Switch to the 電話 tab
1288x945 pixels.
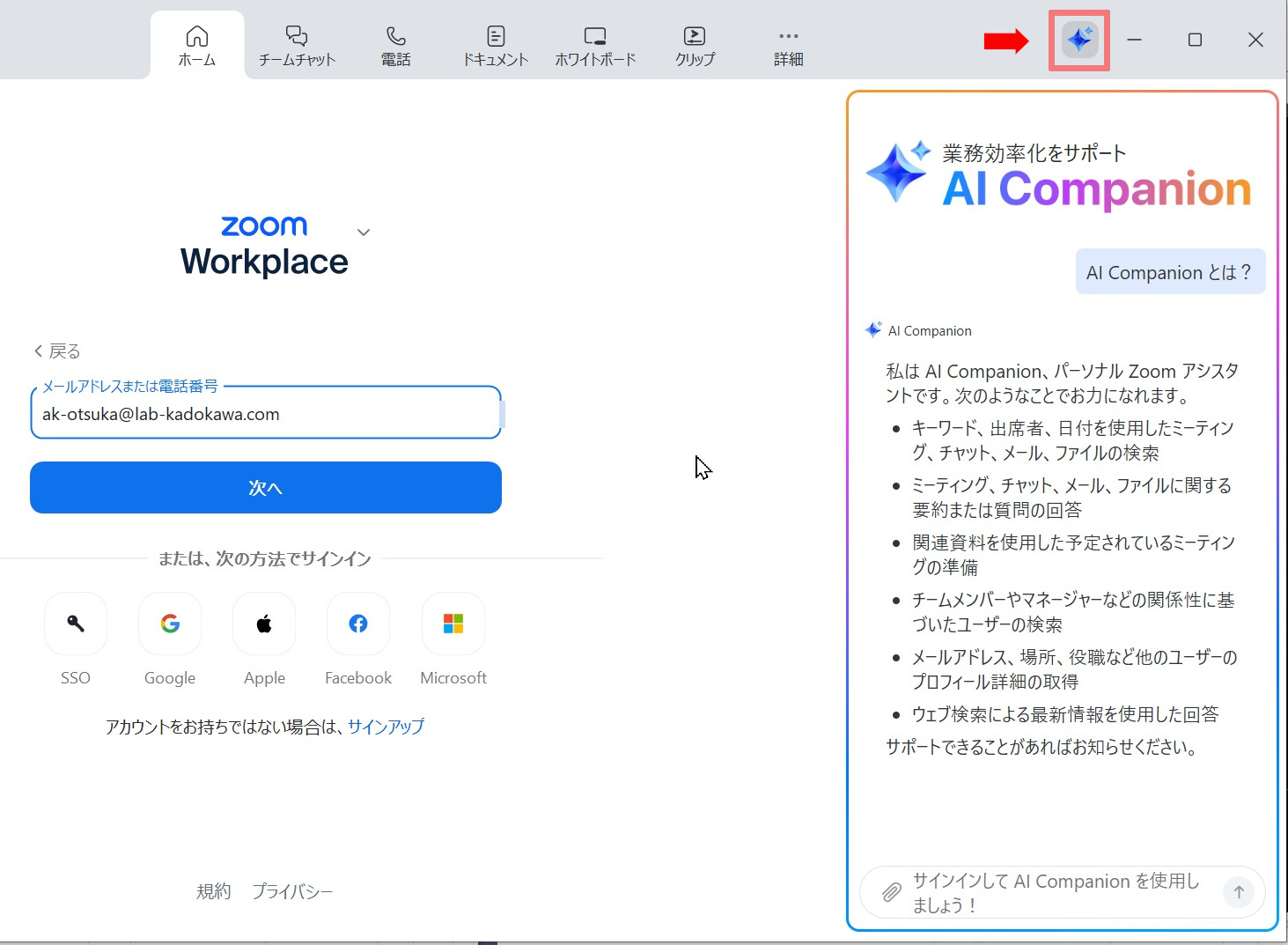pyautogui.click(x=396, y=46)
